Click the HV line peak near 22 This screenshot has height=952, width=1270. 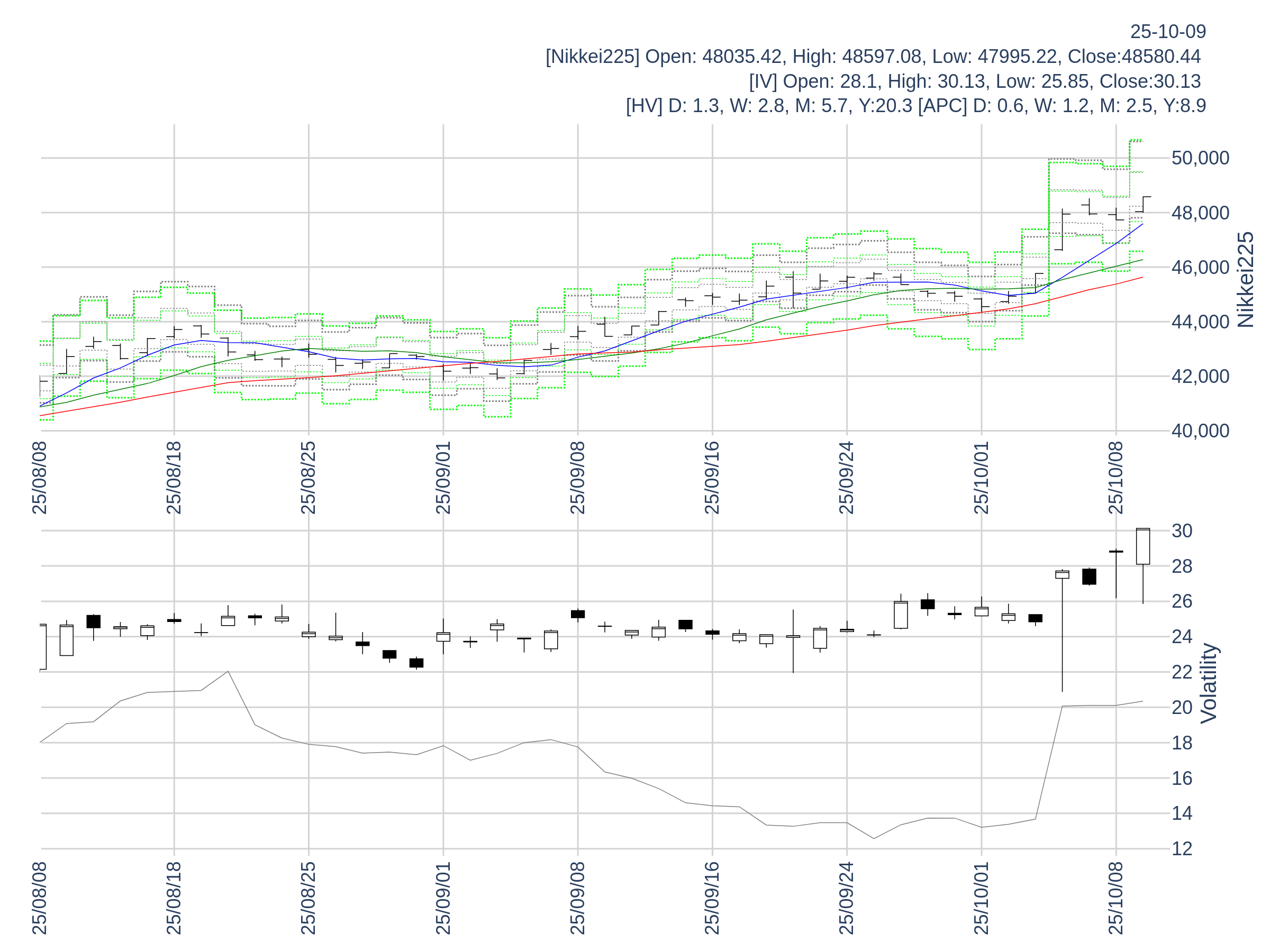click(x=228, y=671)
